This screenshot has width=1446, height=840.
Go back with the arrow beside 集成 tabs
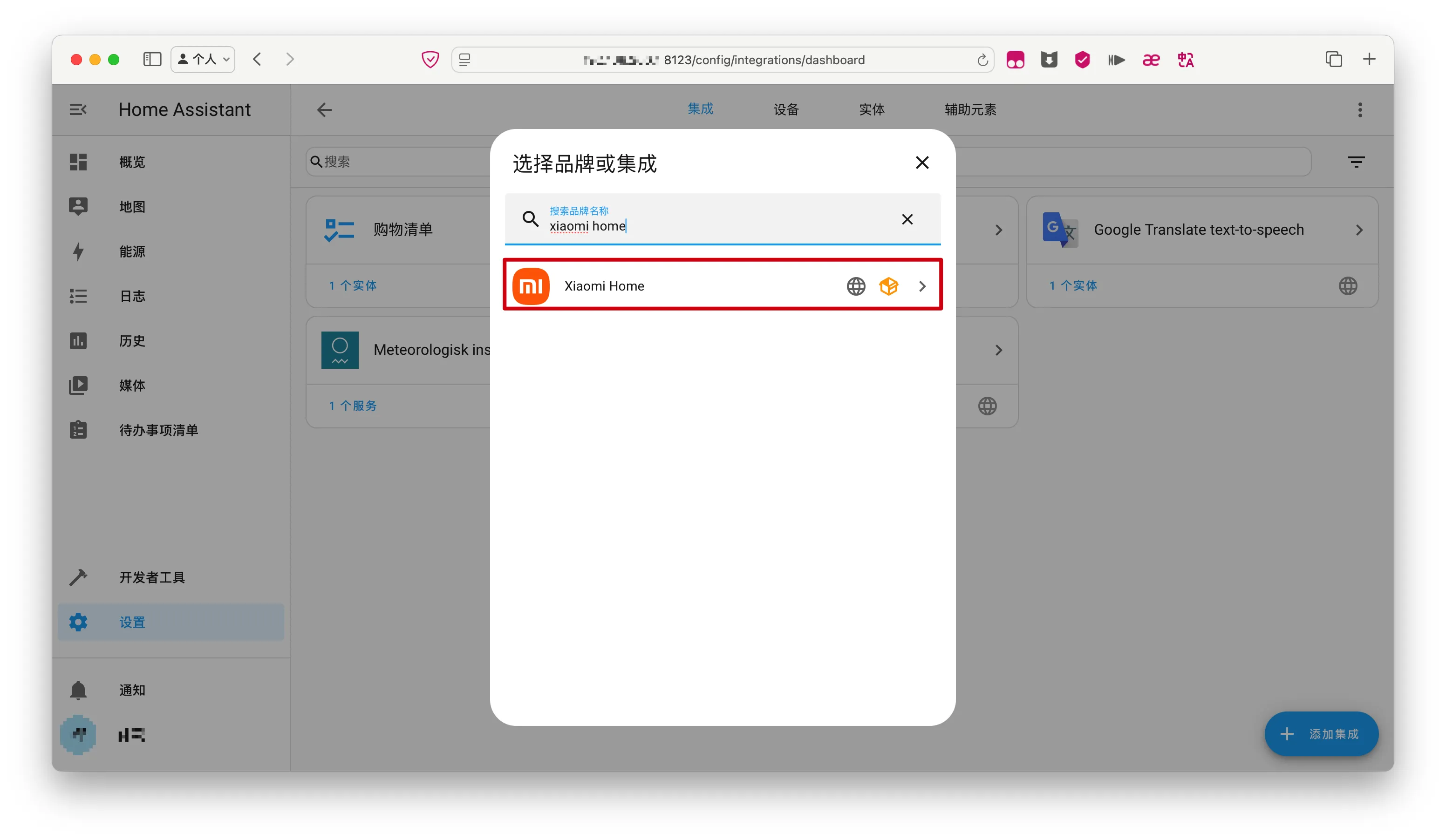[x=325, y=109]
